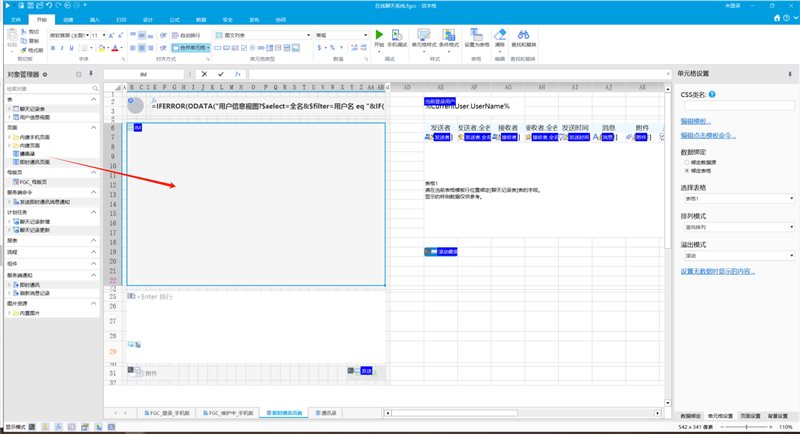Click the checkbox cell type icon

pos(244,48)
